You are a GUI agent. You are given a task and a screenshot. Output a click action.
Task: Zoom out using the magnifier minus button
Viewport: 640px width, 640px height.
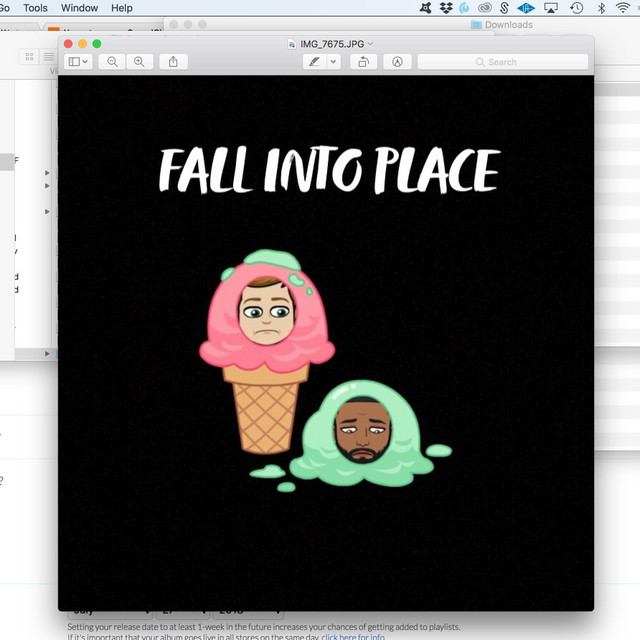coord(112,62)
